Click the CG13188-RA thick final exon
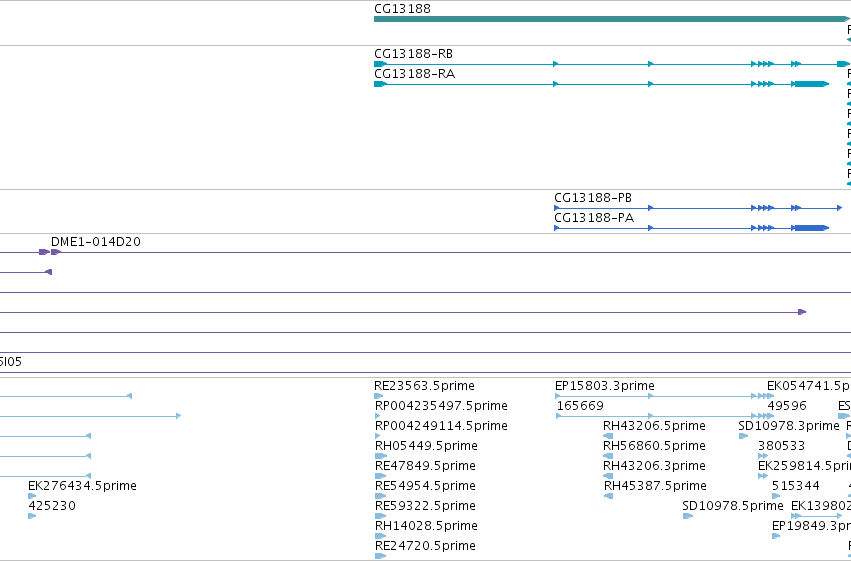The height and width of the screenshot is (561, 851). click(811, 84)
